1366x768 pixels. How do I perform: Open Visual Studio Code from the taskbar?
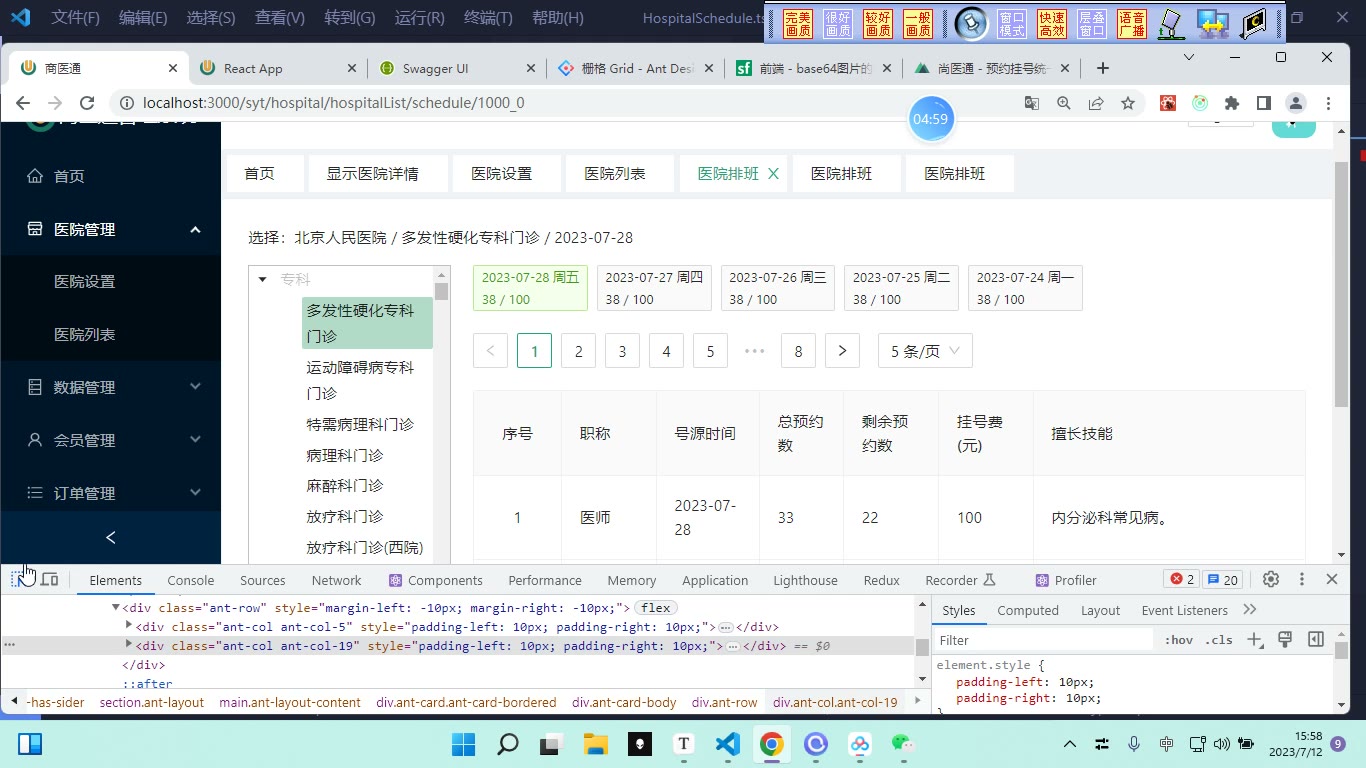727,744
